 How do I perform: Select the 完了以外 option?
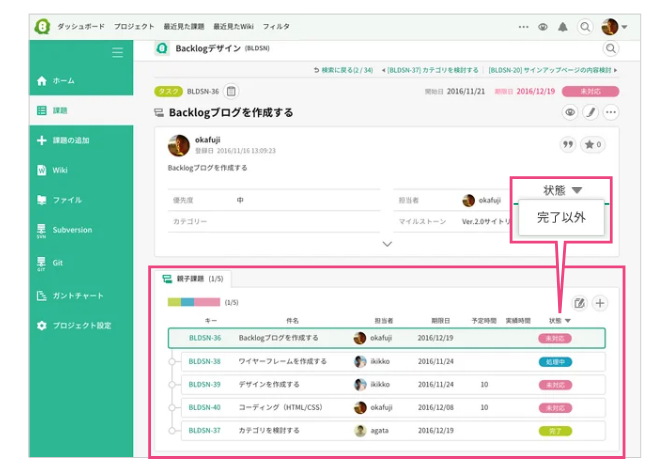(561, 217)
